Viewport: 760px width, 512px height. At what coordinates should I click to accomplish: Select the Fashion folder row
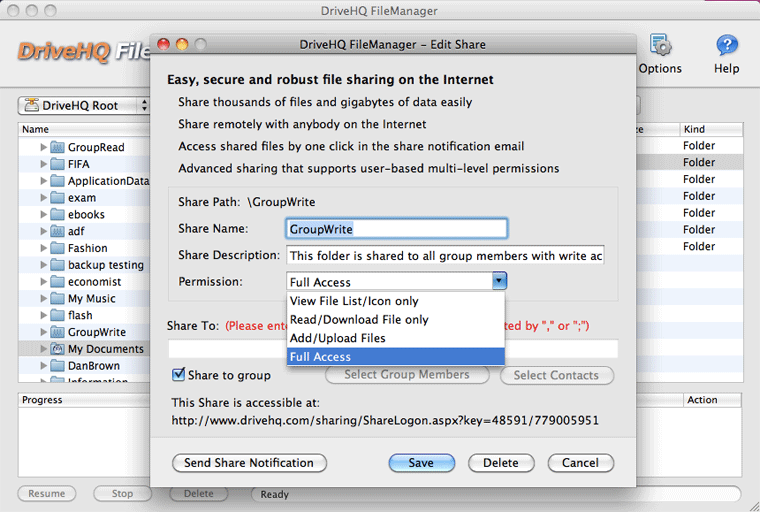point(84,248)
